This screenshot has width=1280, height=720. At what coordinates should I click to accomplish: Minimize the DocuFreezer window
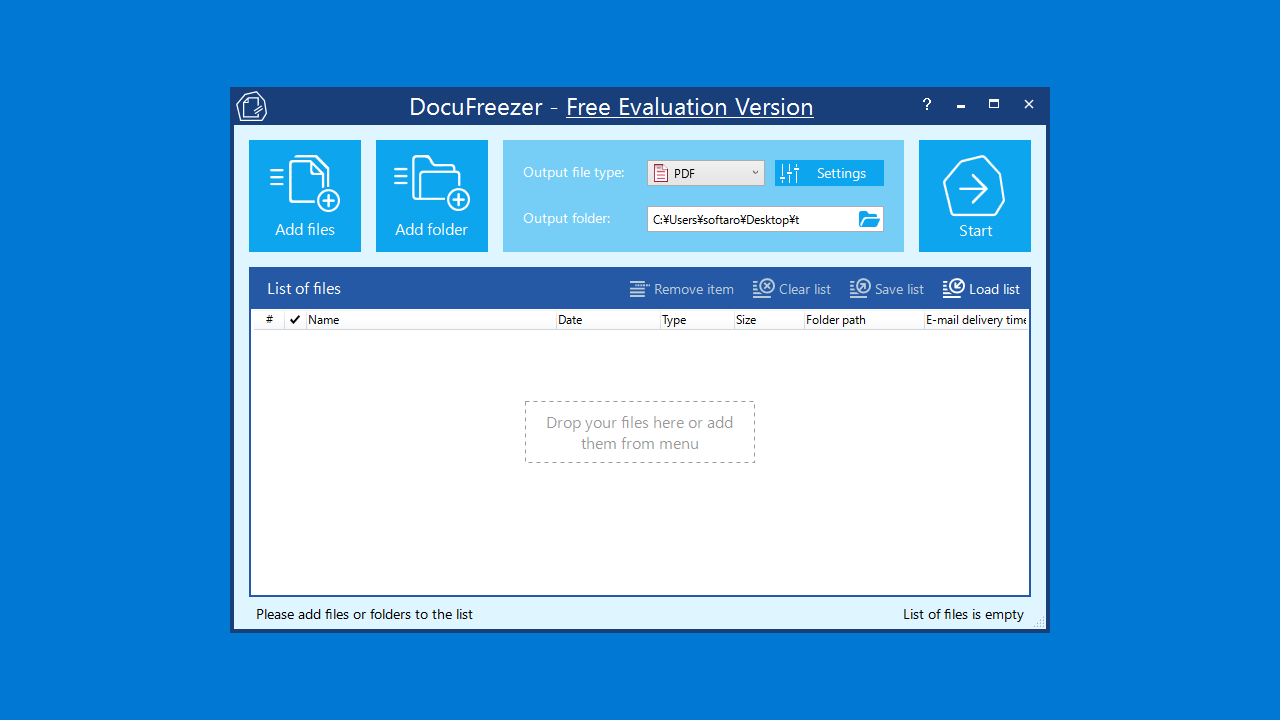click(961, 104)
